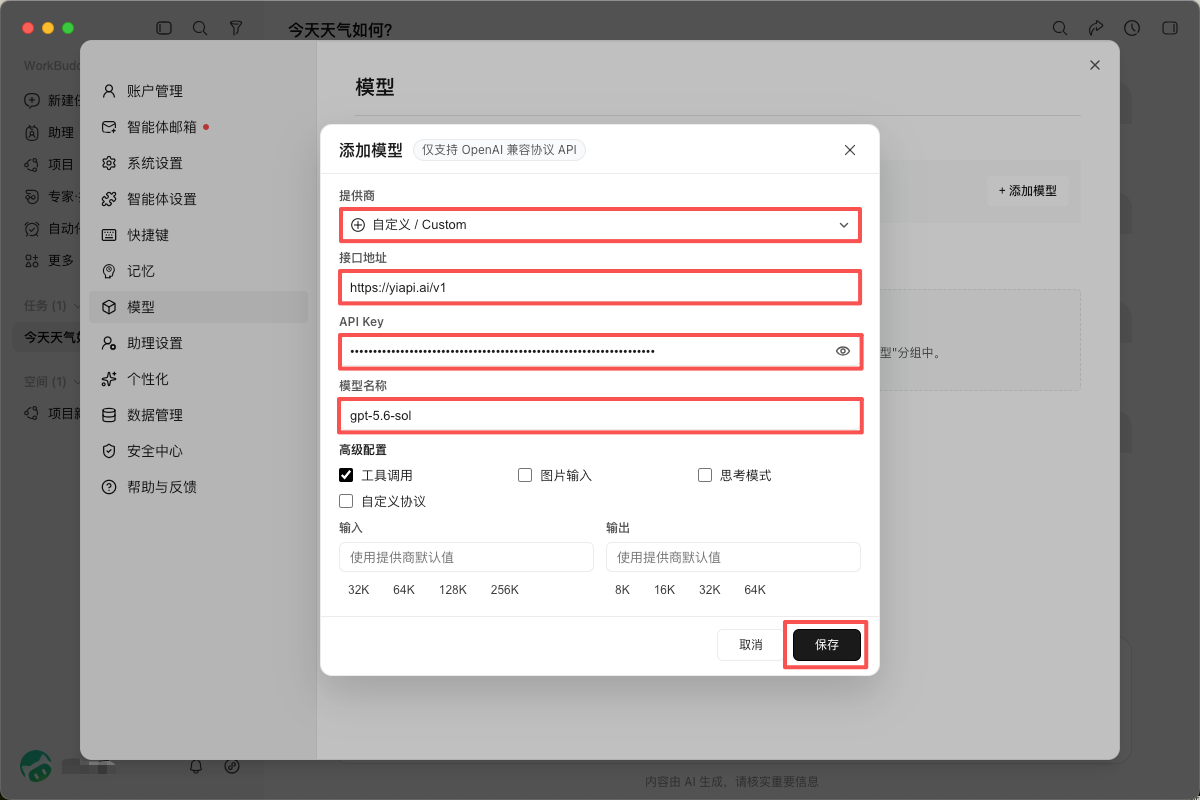The image size is (1200, 800).
Task: Open 助理设置 in settings sidebar
Action: (x=198, y=343)
